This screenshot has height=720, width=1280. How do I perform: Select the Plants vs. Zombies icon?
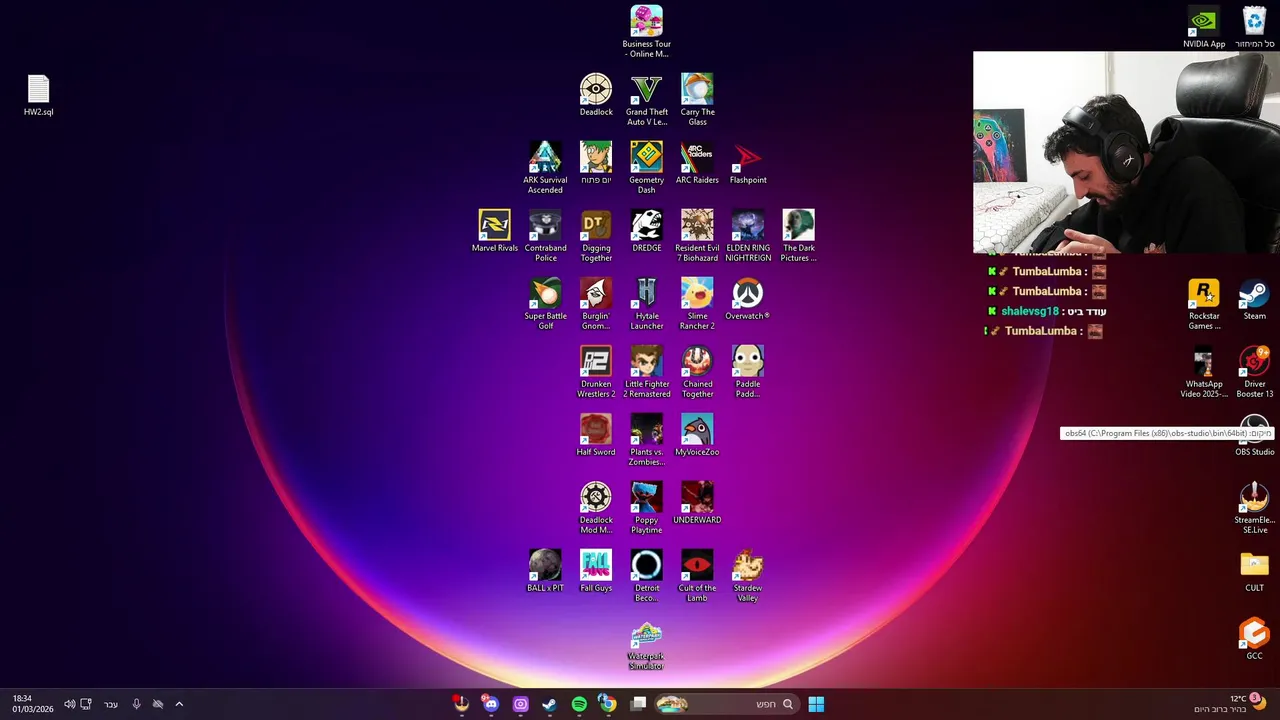pyautogui.click(x=646, y=440)
